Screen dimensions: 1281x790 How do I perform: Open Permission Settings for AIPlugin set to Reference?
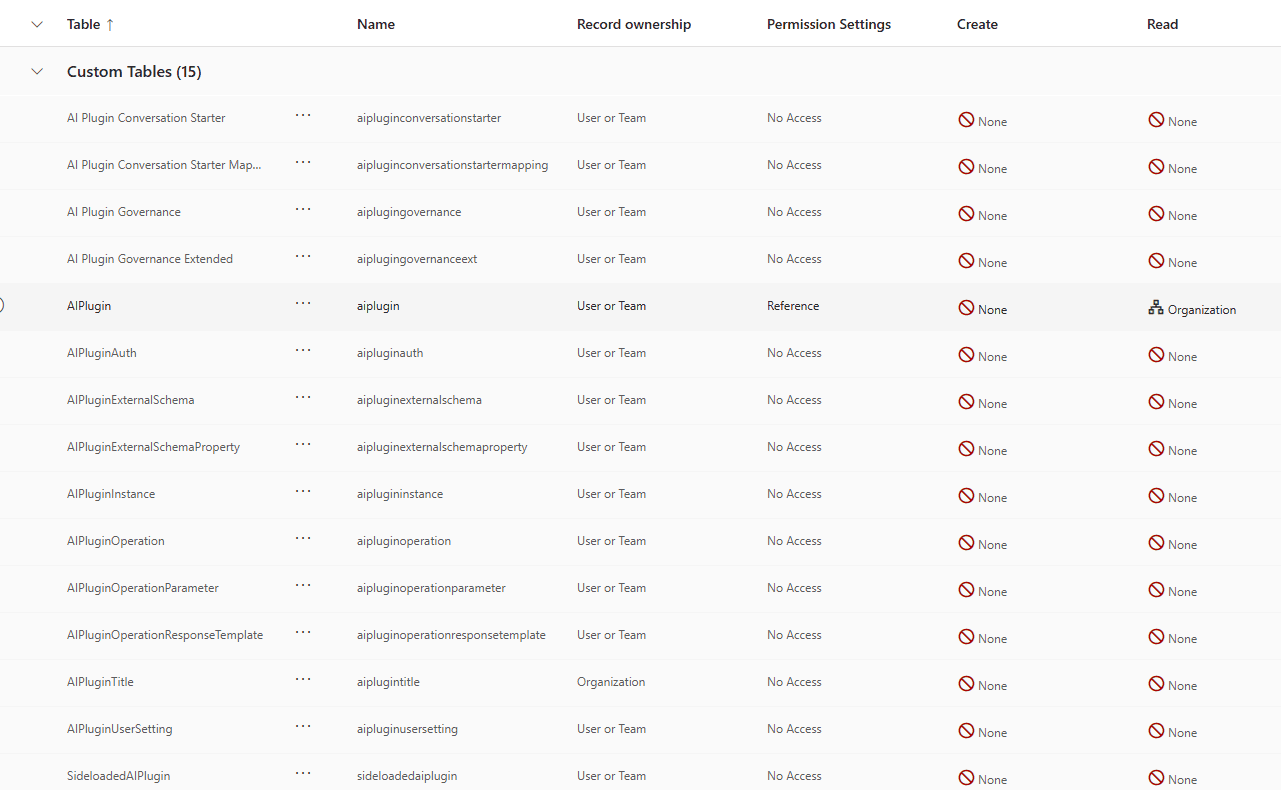point(793,306)
